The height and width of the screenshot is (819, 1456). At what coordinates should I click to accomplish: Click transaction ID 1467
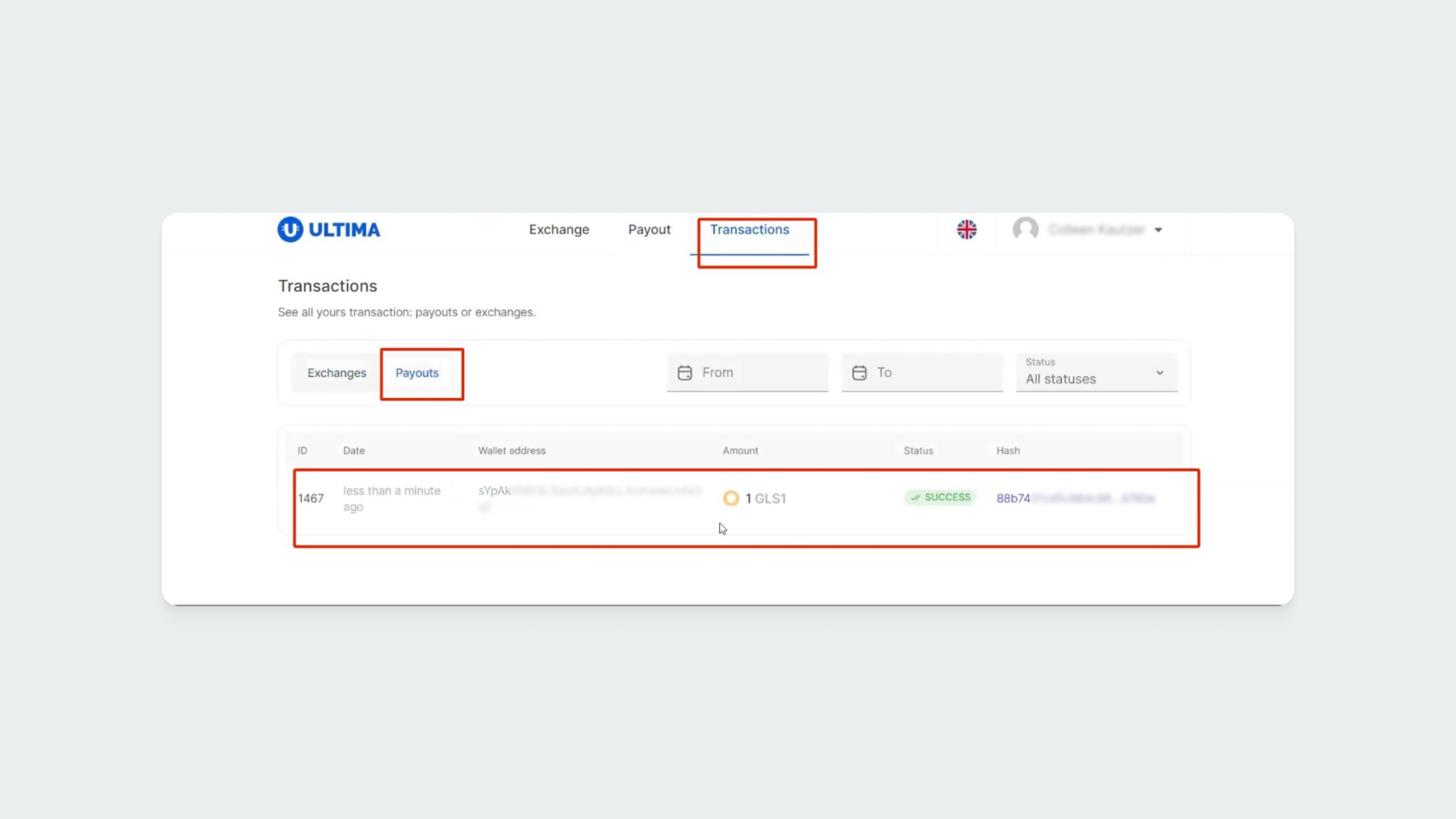click(311, 499)
